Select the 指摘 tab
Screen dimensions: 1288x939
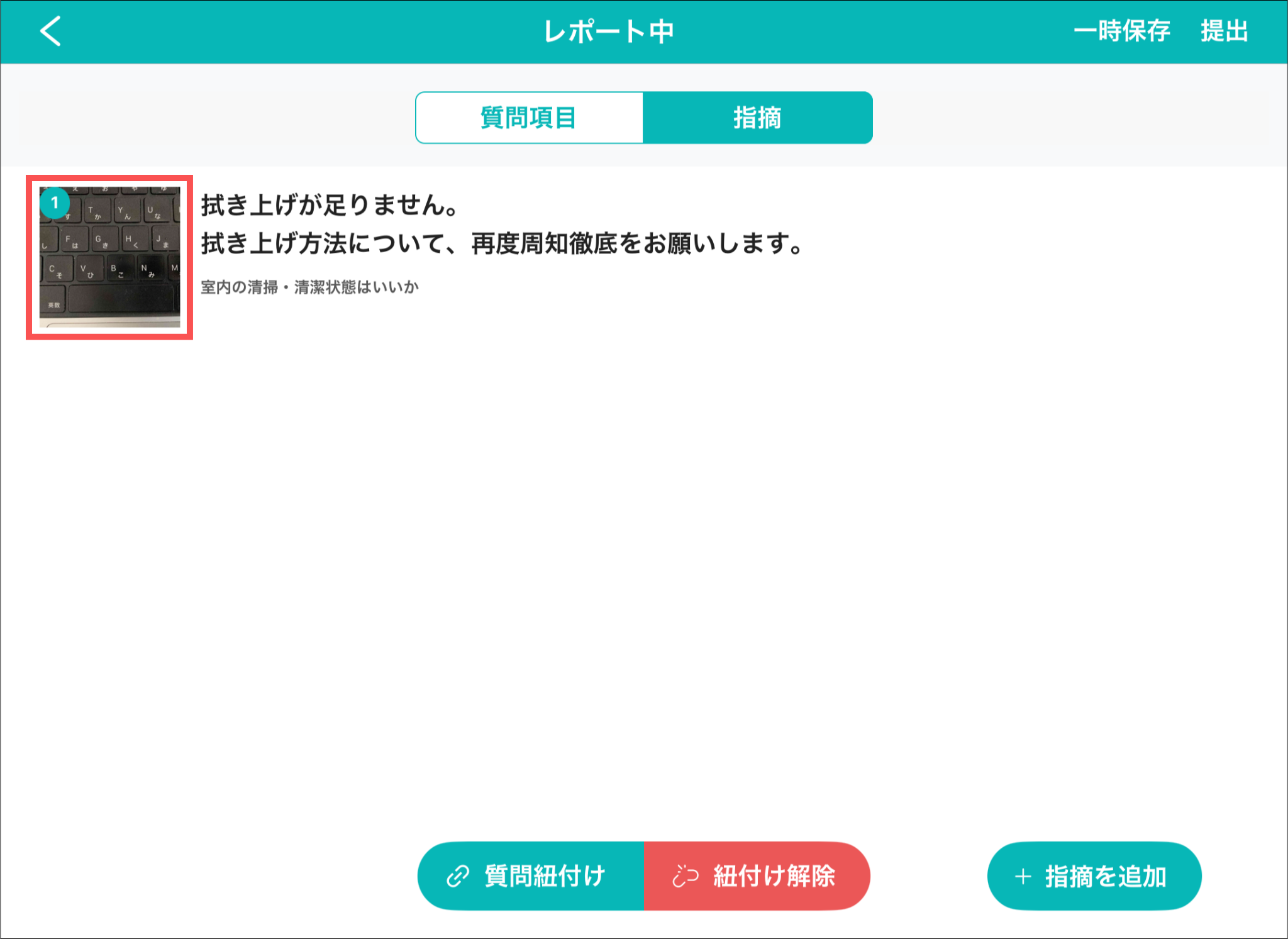pos(757,118)
